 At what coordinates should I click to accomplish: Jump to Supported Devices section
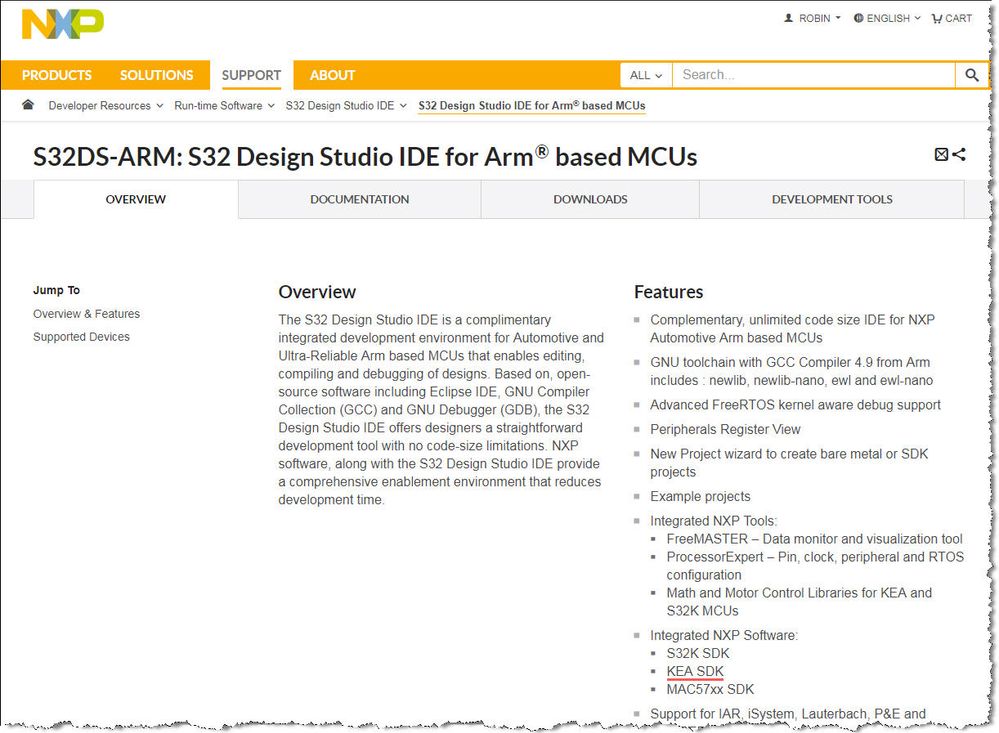(x=81, y=337)
